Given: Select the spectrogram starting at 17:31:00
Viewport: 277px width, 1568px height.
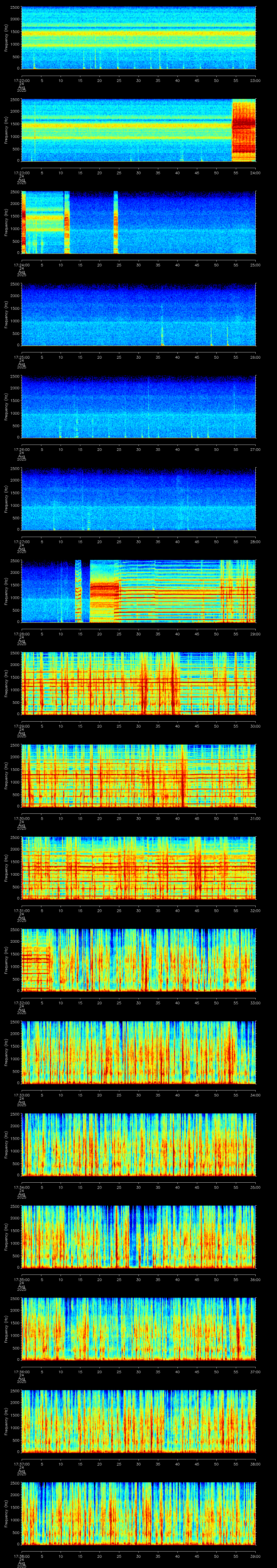Looking at the screenshot, I should point(138,868).
